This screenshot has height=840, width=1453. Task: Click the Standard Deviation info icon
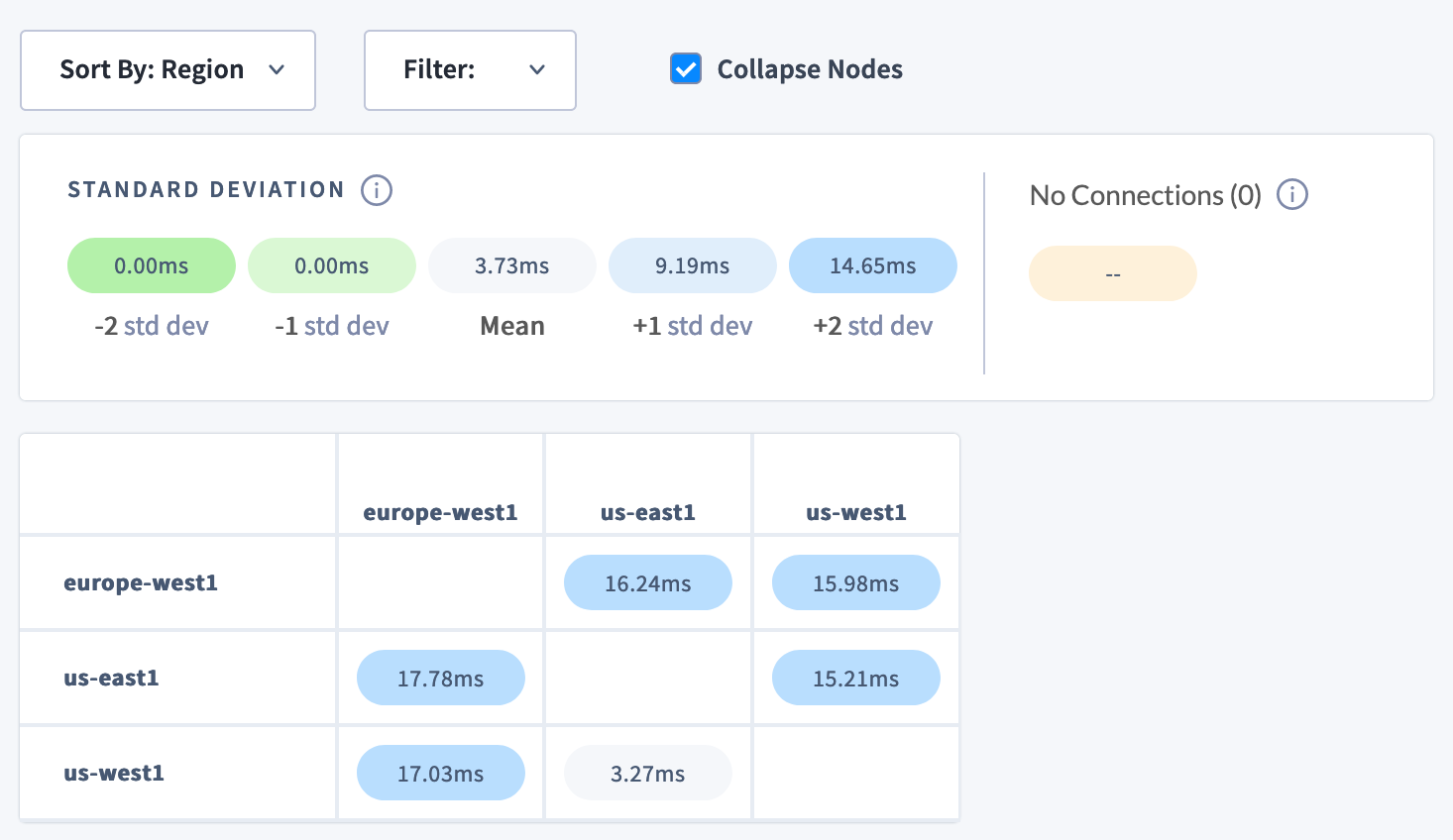[x=377, y=190]
